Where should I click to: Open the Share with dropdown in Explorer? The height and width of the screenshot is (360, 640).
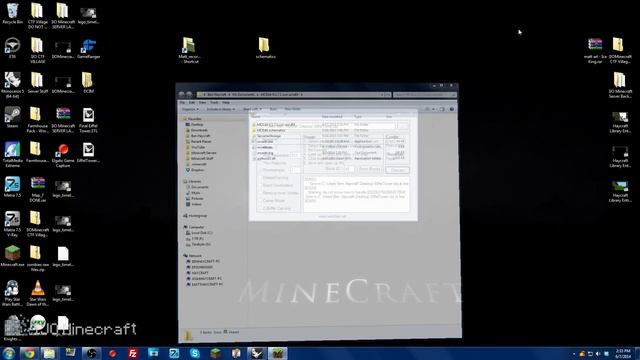click(x=252, y=109)
